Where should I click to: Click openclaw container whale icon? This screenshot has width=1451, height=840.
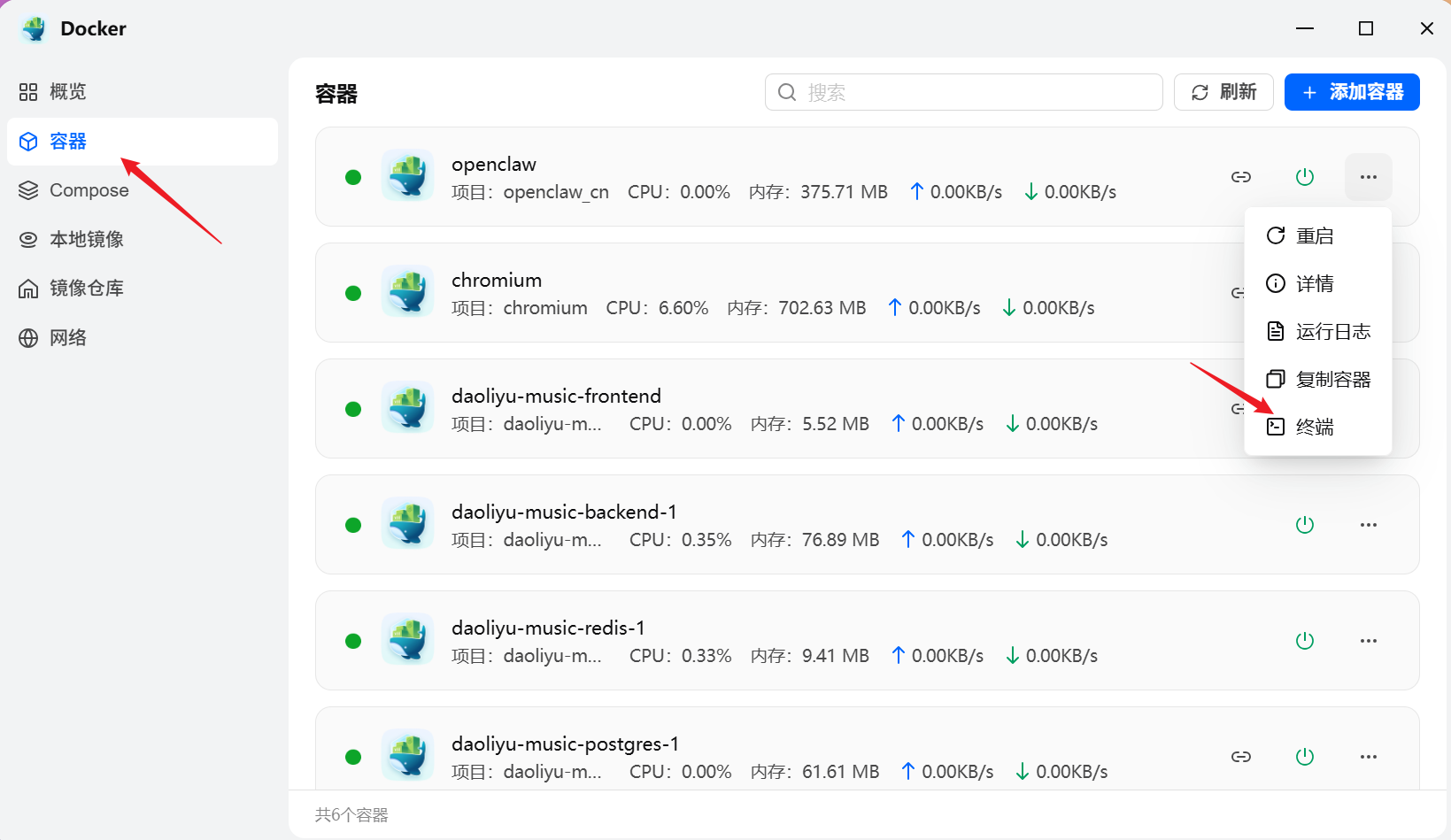[407, 175]
